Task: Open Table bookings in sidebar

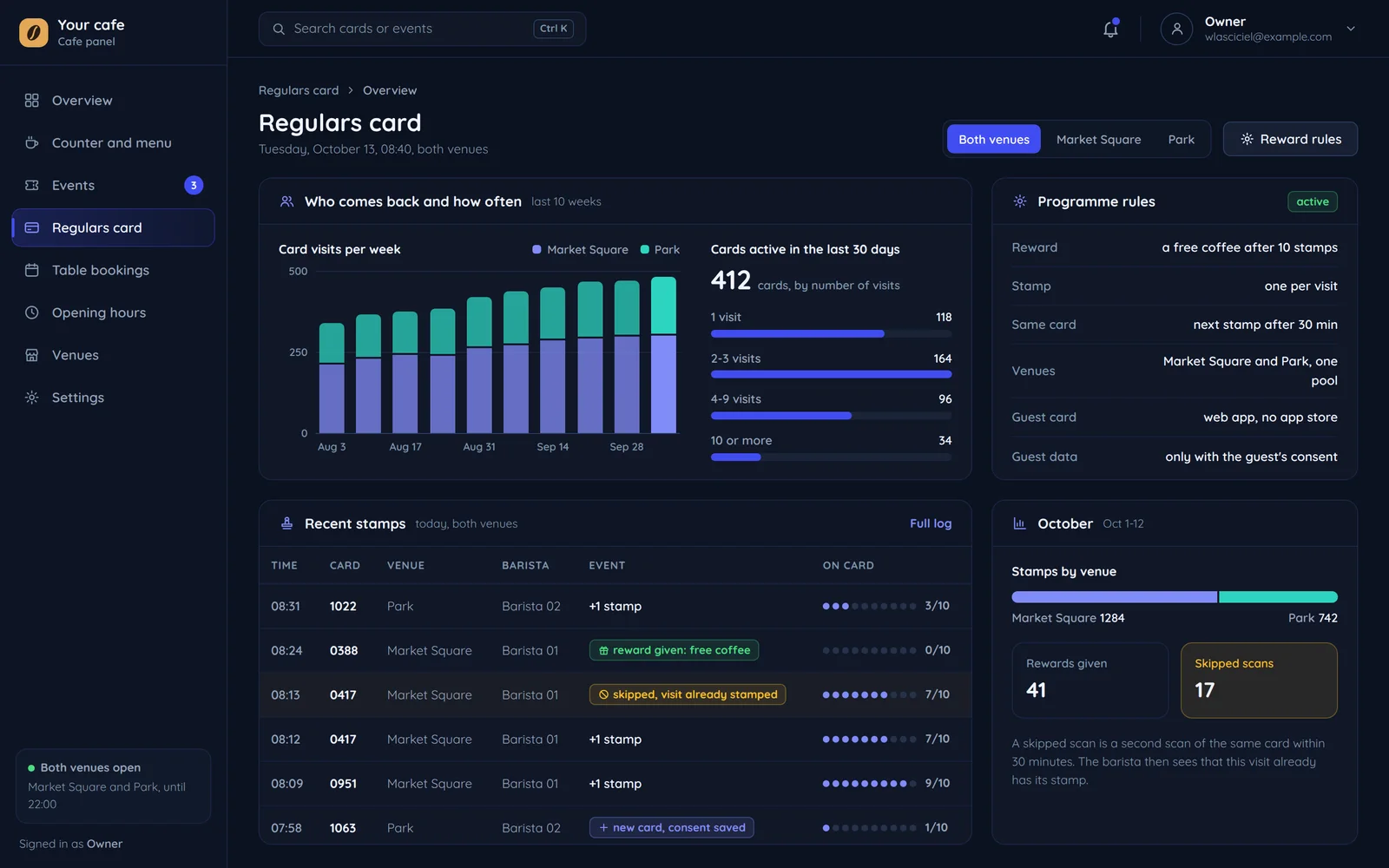Action: (113, 271)
